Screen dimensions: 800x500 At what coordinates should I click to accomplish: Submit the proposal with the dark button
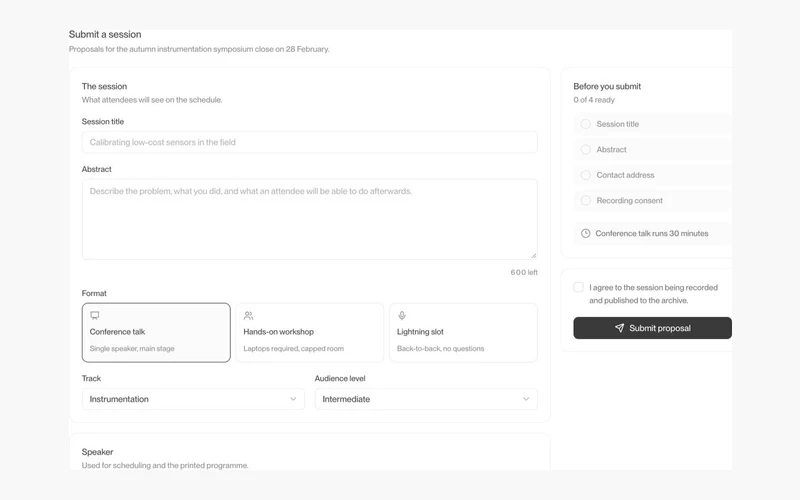(x=653, y=328)
